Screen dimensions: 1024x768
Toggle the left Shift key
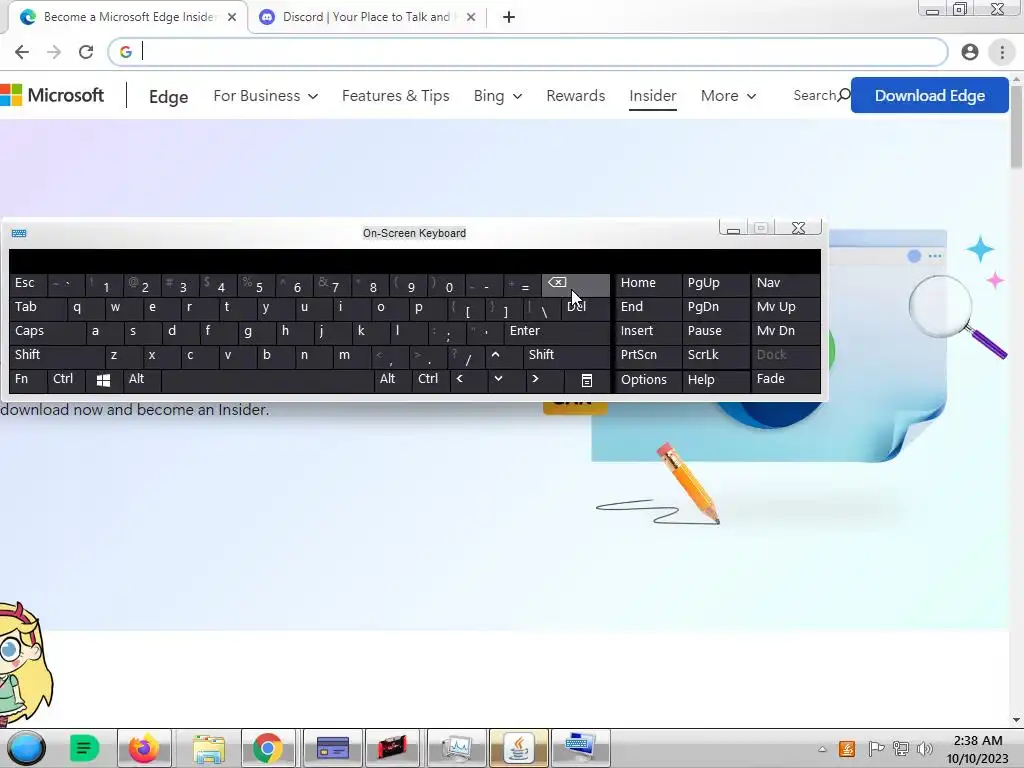(x=56, y=356)
